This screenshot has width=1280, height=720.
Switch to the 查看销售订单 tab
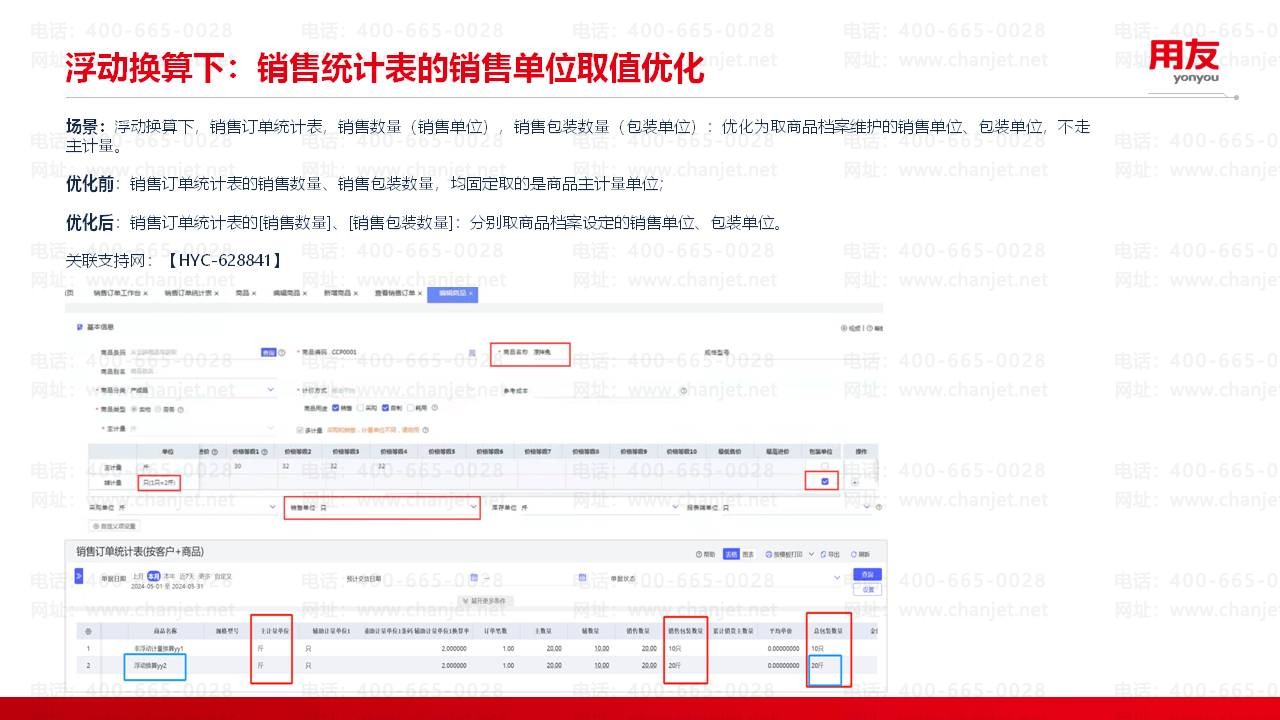(395, 293)
